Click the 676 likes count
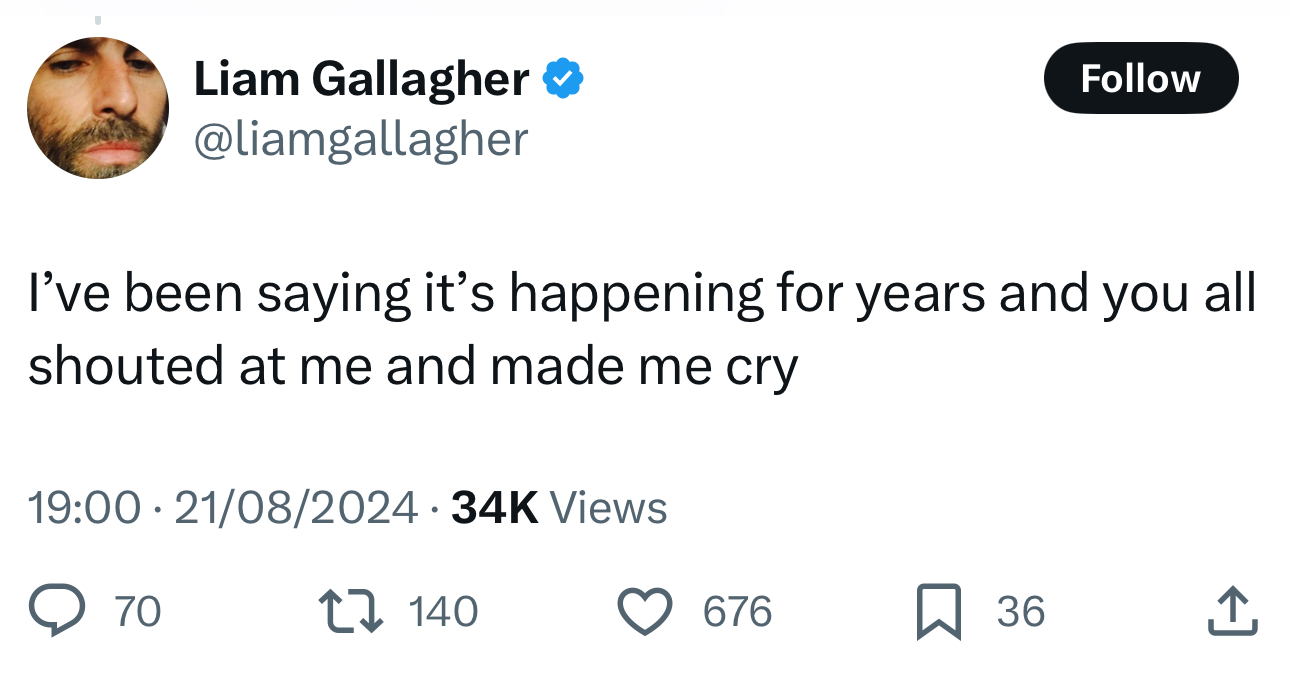 (x=738, y=612)
